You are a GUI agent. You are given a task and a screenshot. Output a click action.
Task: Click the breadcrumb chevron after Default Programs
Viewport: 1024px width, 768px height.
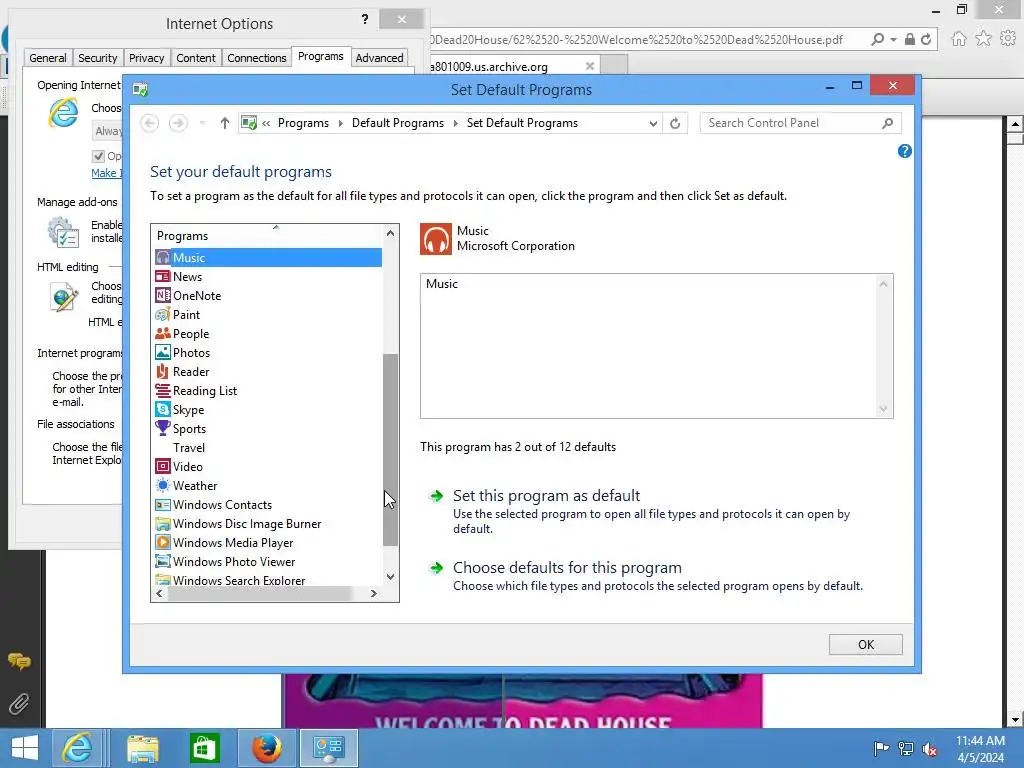coord(455,123)
